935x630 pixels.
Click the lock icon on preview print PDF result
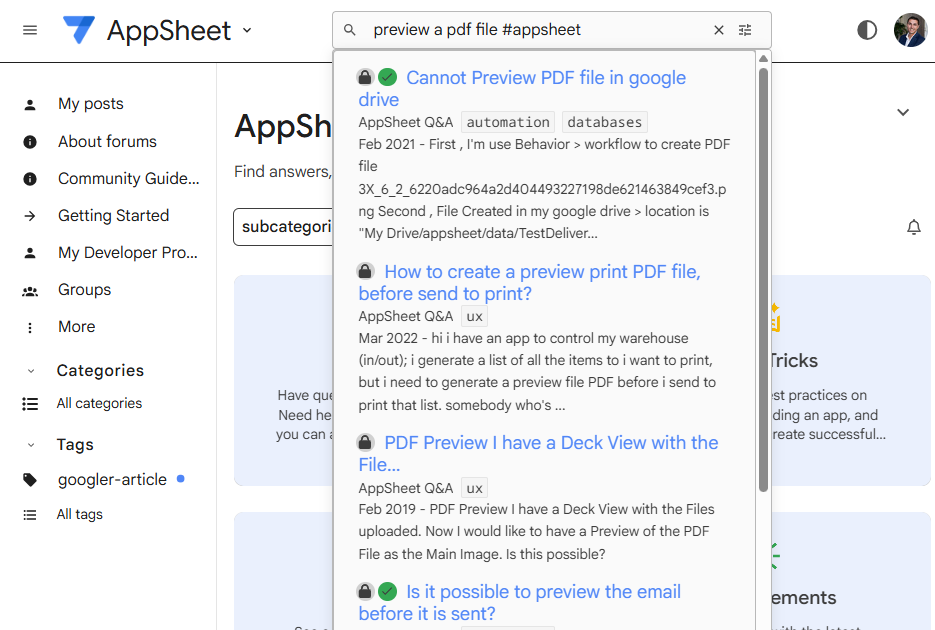coord(365,271)
